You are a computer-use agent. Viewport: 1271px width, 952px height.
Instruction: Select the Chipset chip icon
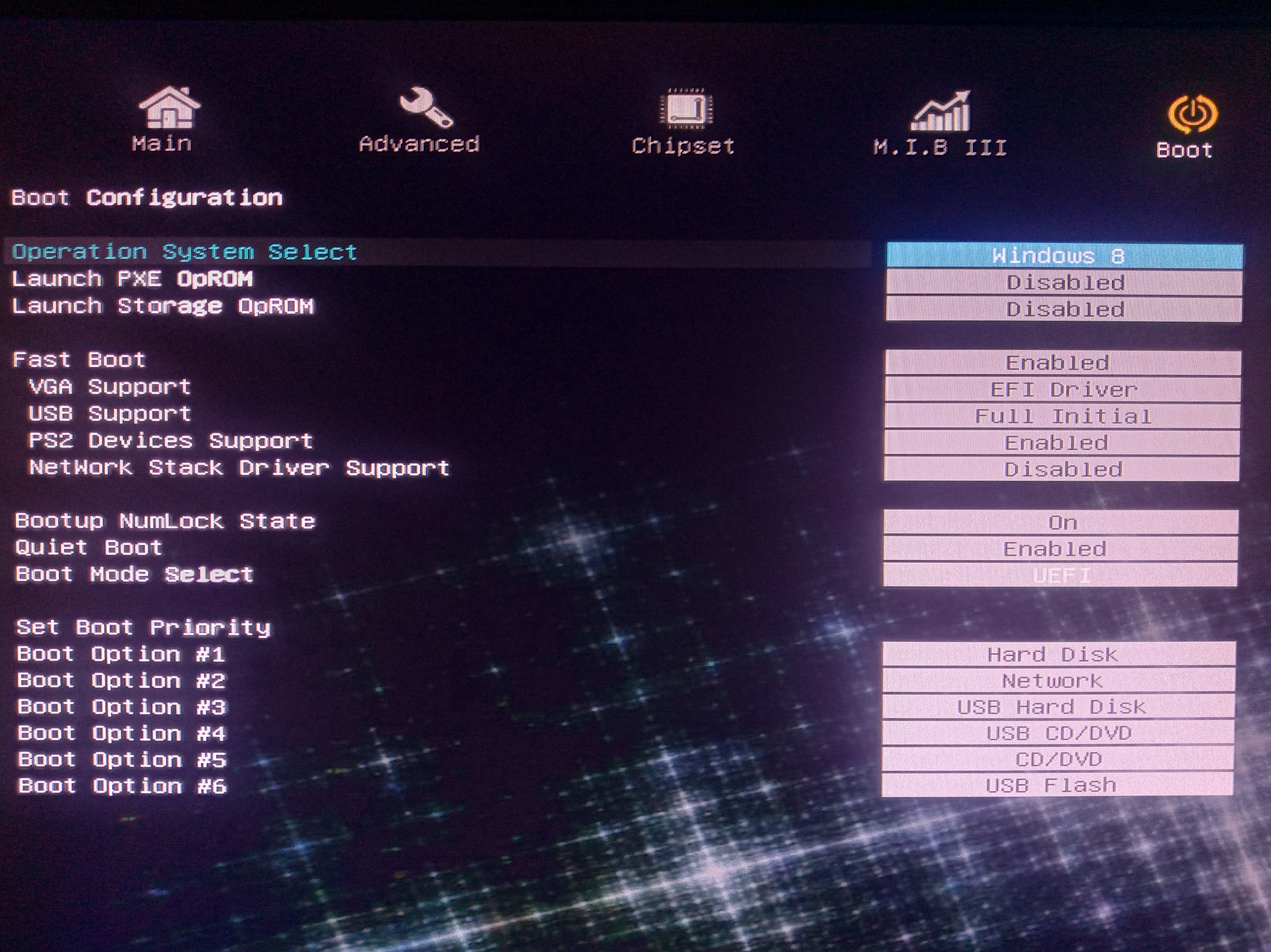click(x=686, y=108)
